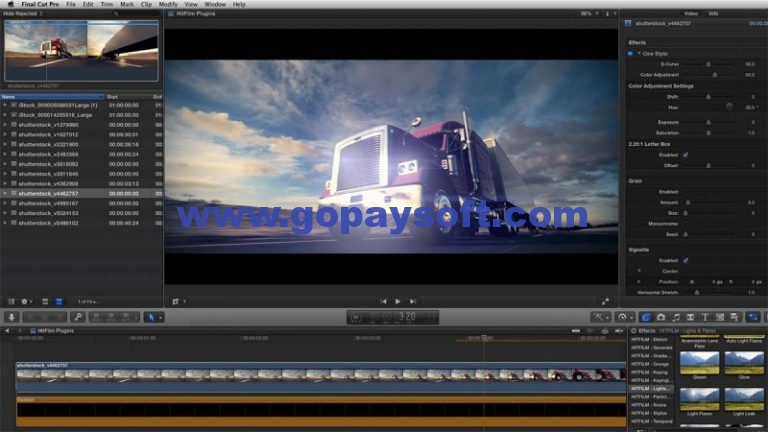
Task: Open the View menu
Action: (191, 4)
